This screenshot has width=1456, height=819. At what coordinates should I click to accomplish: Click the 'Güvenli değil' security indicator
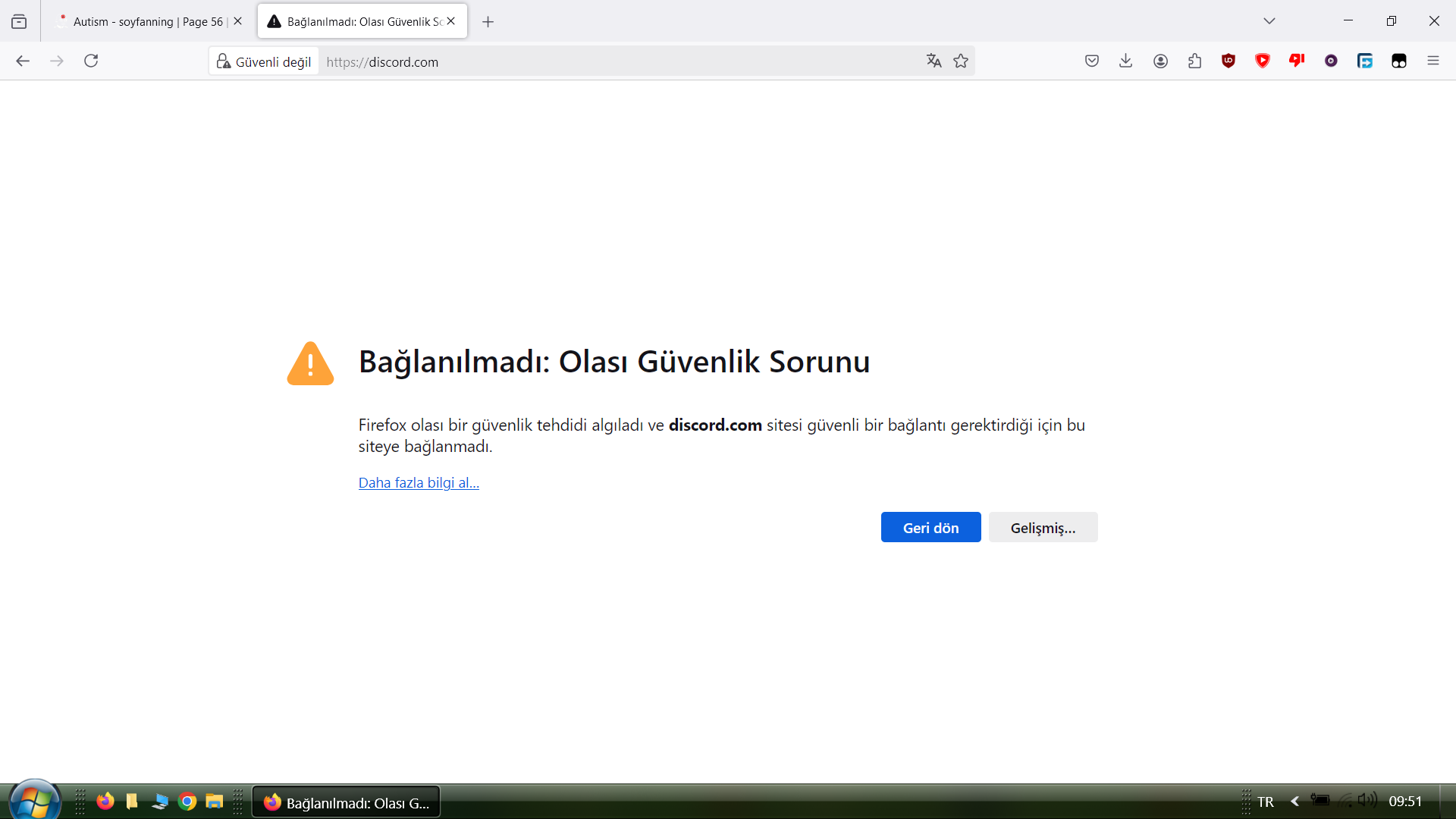point(264,61)
